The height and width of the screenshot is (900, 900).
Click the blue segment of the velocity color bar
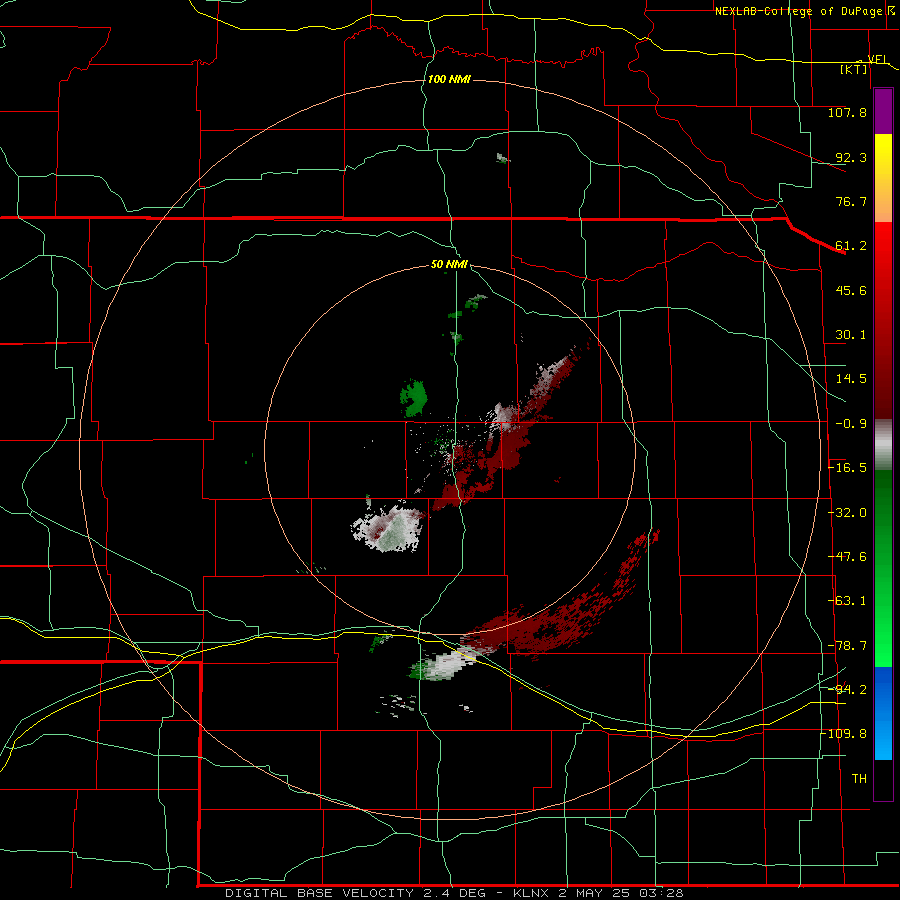(883, 713)
